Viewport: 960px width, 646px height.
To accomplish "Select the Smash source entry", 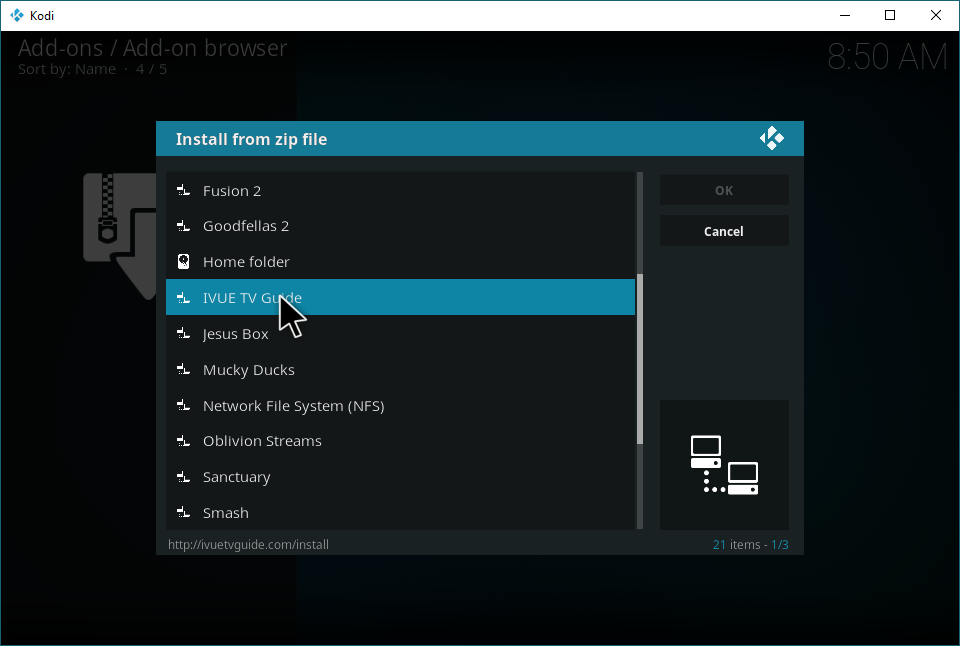I will [x=400, y=512].
